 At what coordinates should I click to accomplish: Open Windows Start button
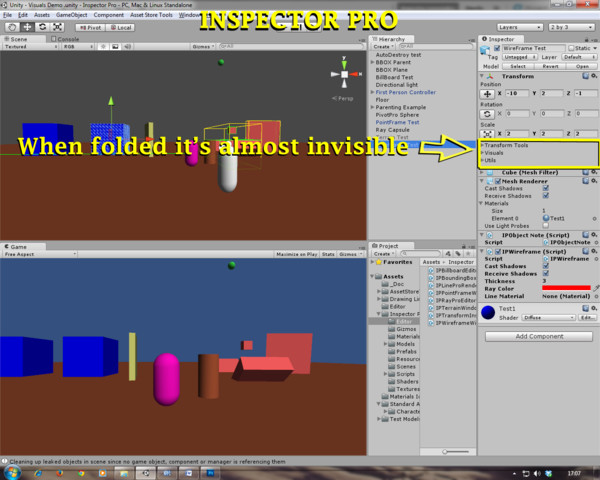coord(12,473)
